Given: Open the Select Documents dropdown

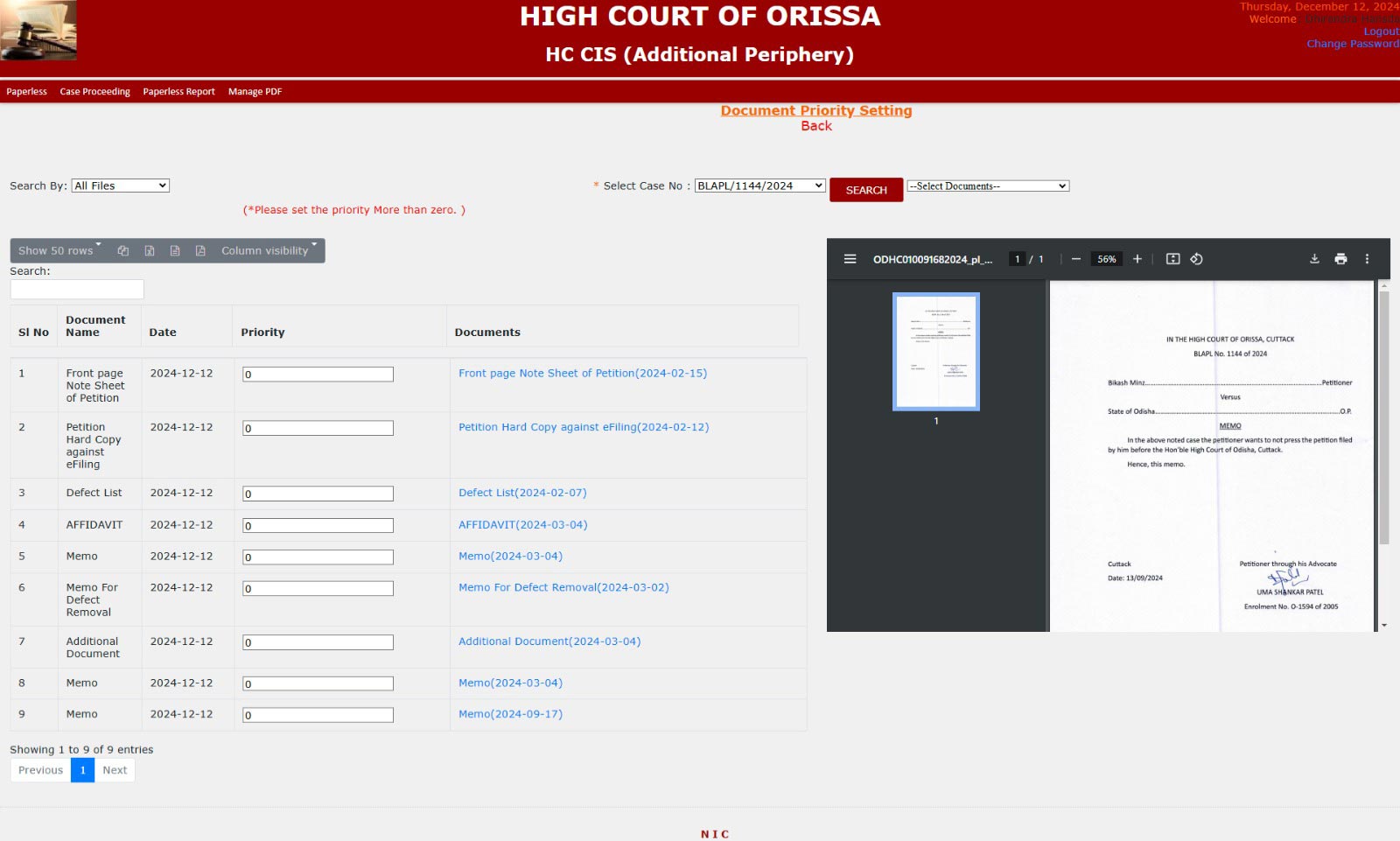Looking at the screenshot, I should (x=988, y=186).
